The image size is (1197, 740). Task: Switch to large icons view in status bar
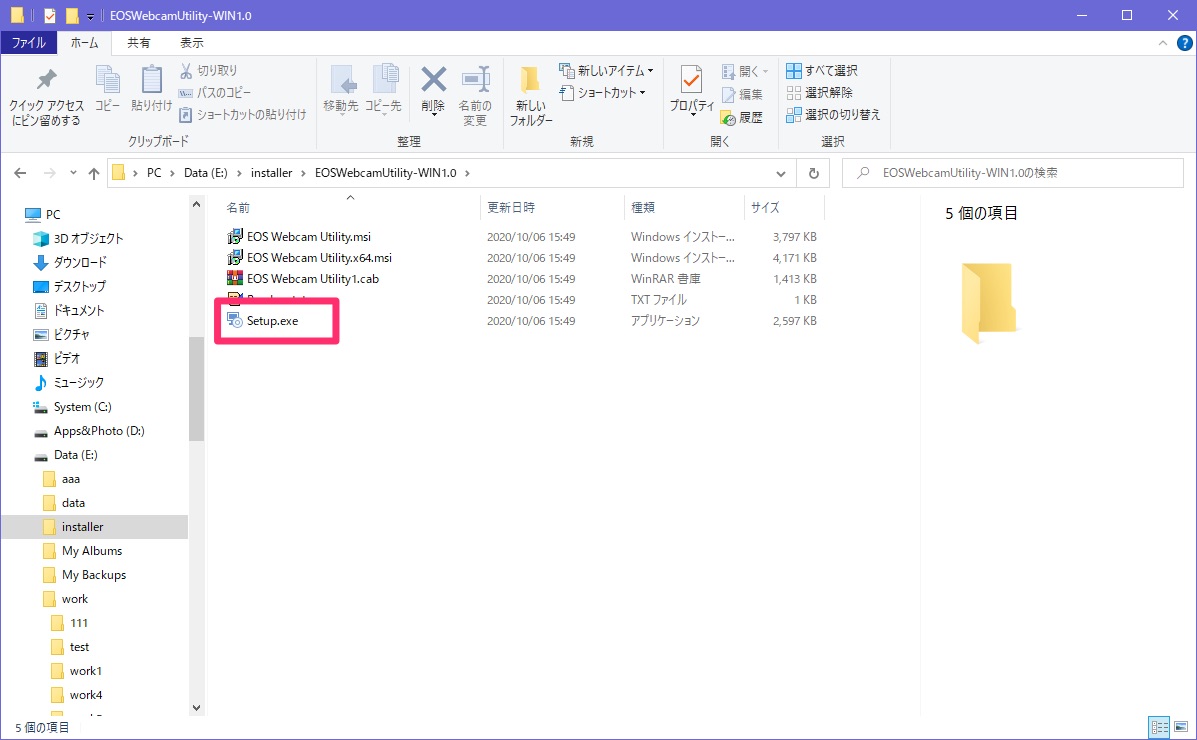pos(1181,727)
